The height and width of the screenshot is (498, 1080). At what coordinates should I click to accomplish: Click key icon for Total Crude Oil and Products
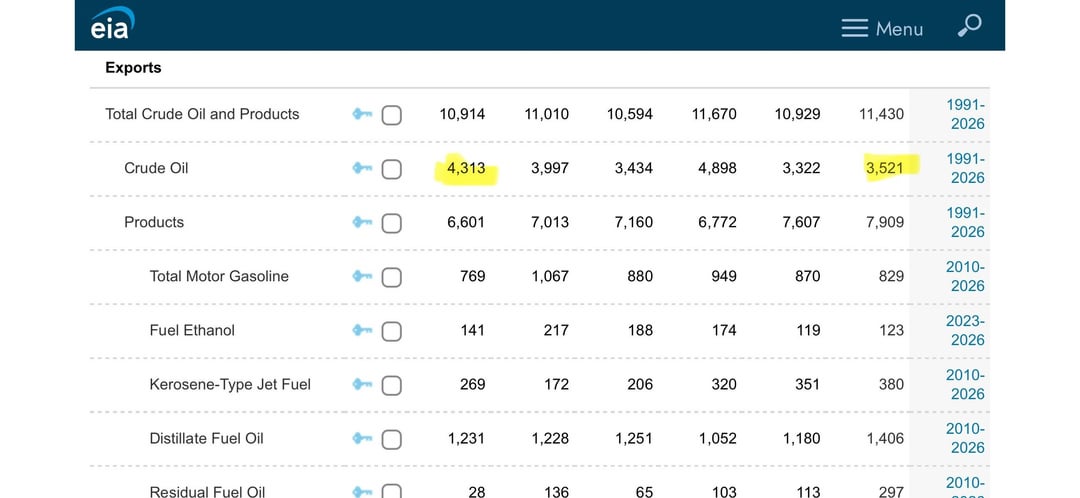point(362,114)
